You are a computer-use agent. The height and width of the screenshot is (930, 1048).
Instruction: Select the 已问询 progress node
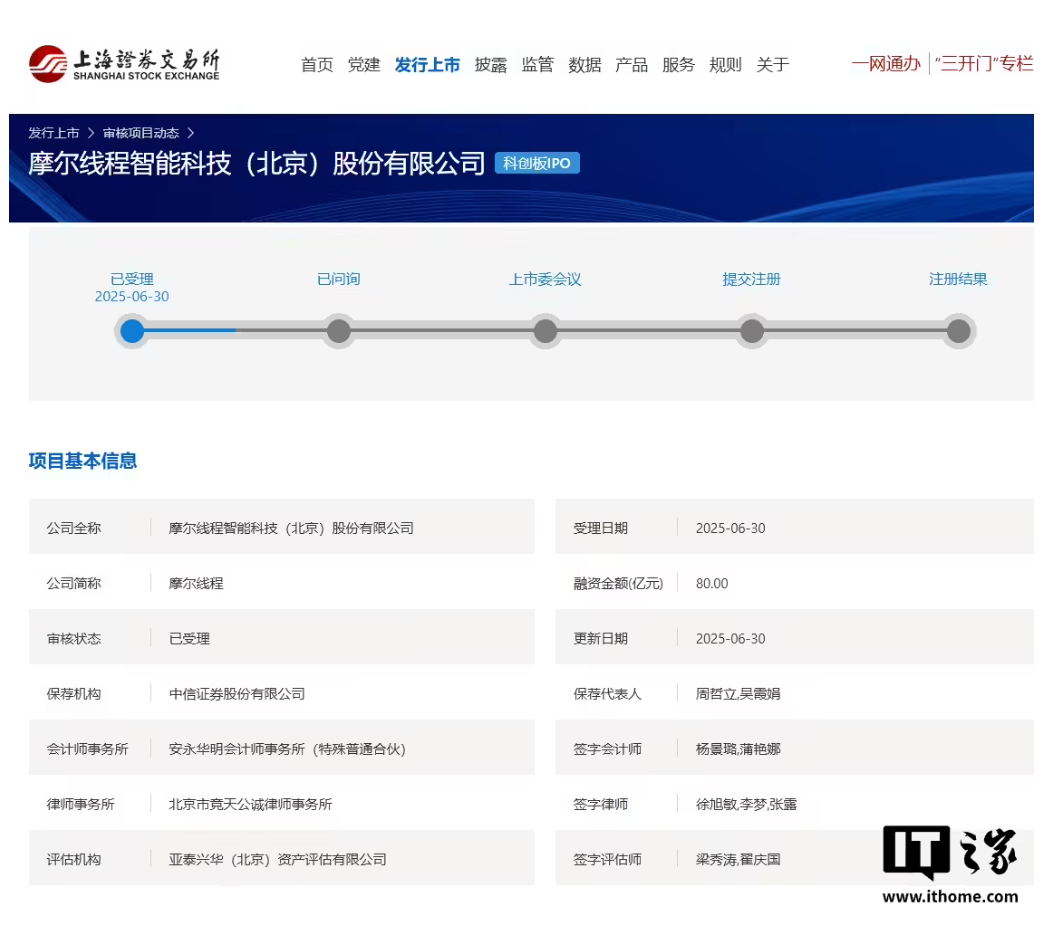(339, 331)
